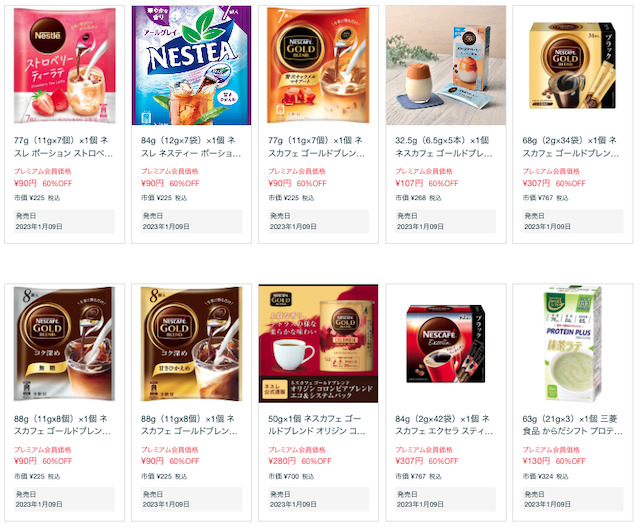
Task: Click the 68g (2g×34袋) product title
Action: click(x=571, y=147)
